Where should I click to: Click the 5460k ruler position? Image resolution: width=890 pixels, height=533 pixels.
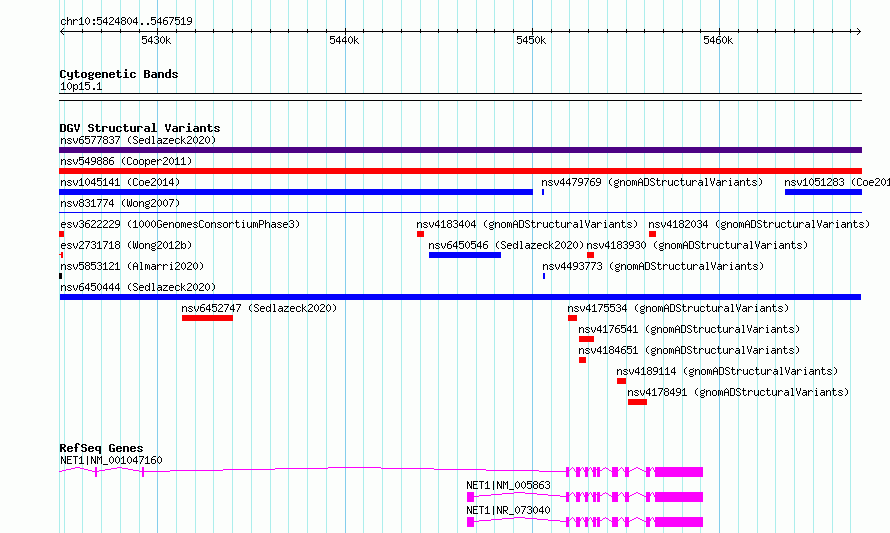[x=718, y=40]
